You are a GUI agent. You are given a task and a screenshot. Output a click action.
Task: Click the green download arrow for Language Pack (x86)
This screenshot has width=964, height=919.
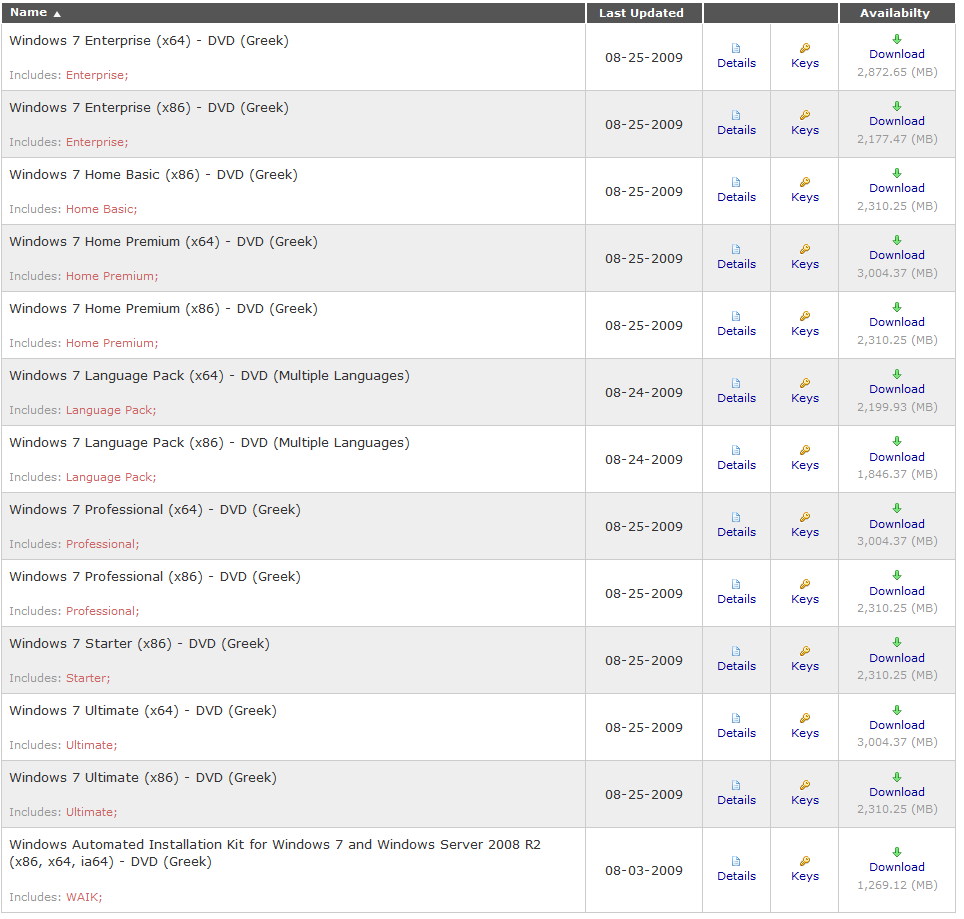[x=897, y=441]
